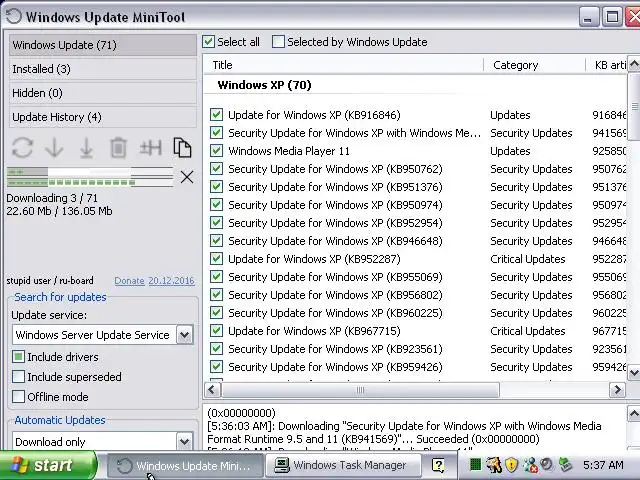Click the Critical Updates cell for KB952287
640x480 pixels.
[x=527, y=259]
